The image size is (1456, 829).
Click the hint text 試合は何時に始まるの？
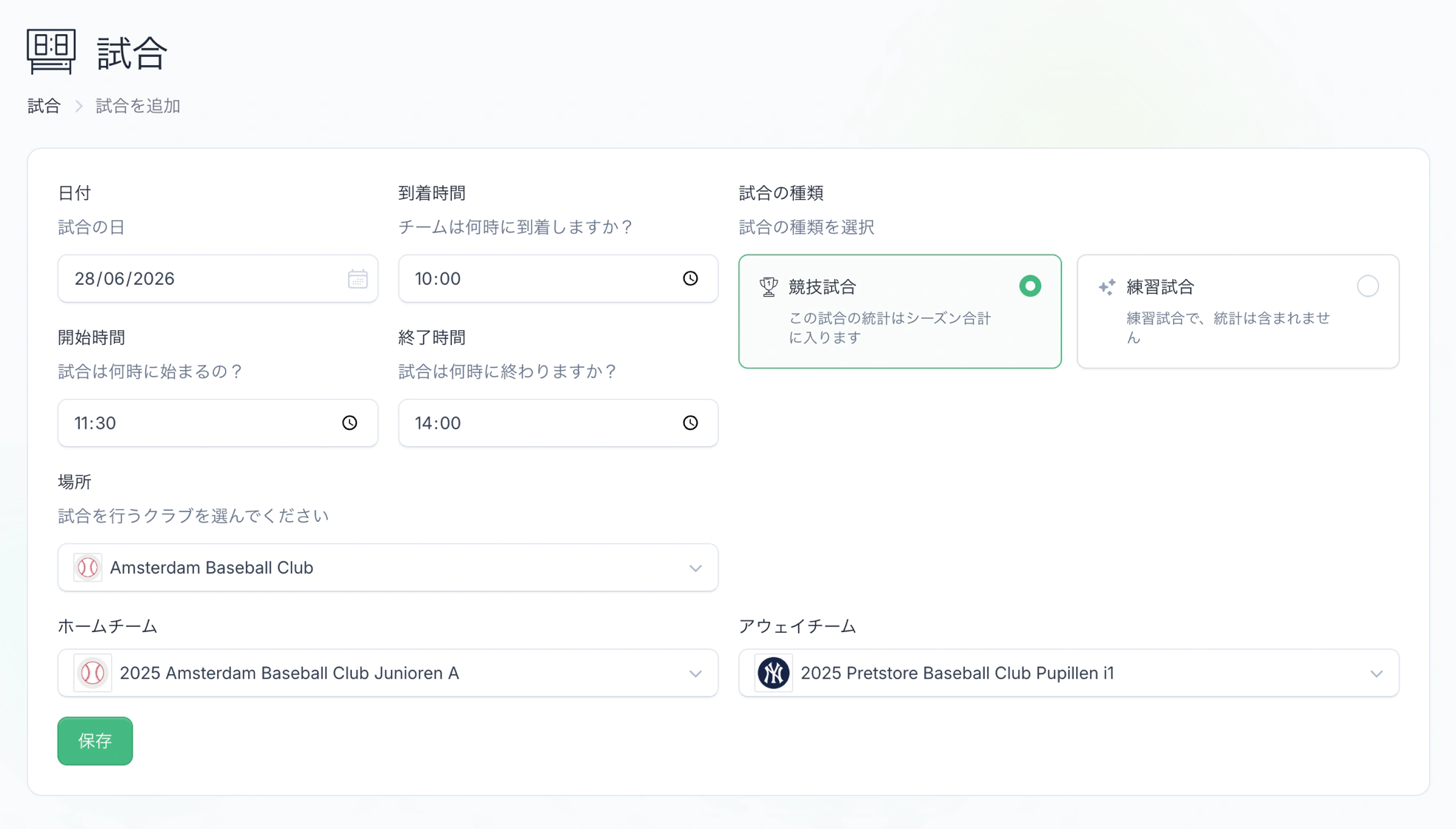point(151,372)
